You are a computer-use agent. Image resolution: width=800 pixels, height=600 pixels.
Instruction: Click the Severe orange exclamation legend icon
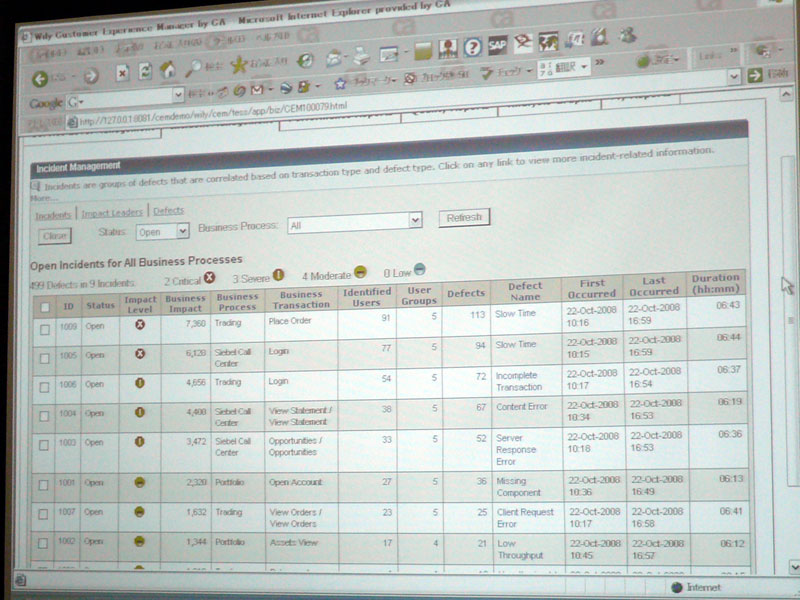[x=278, y=275]
